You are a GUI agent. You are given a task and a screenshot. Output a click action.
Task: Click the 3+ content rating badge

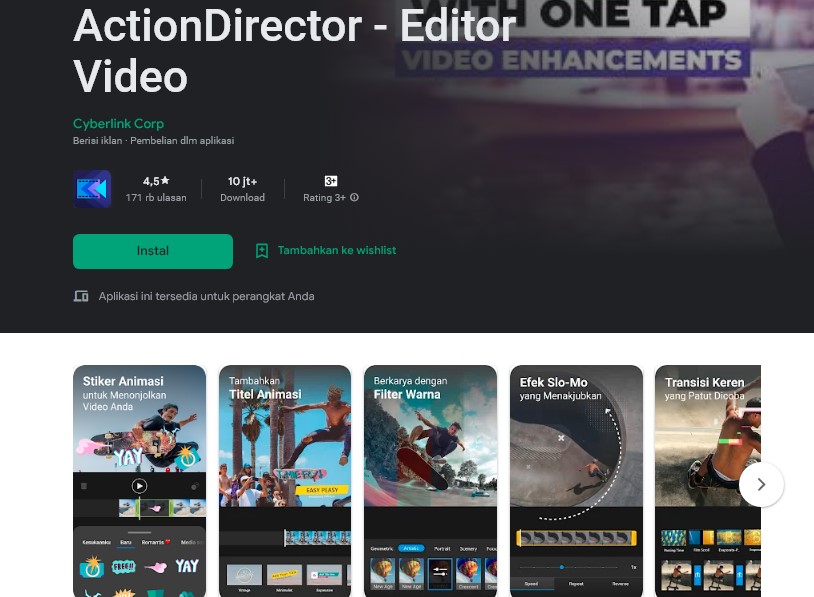click(331, 181)
